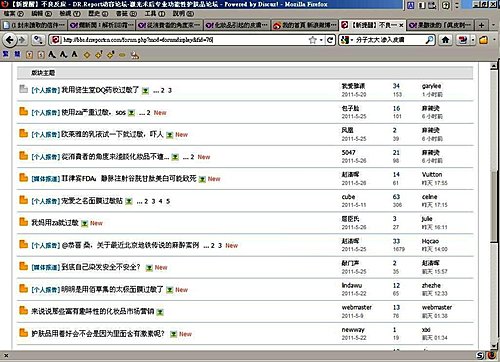This screenshot has width=500, height=362.
Task: Click green image icon in FDA thread
Action: 202,179
